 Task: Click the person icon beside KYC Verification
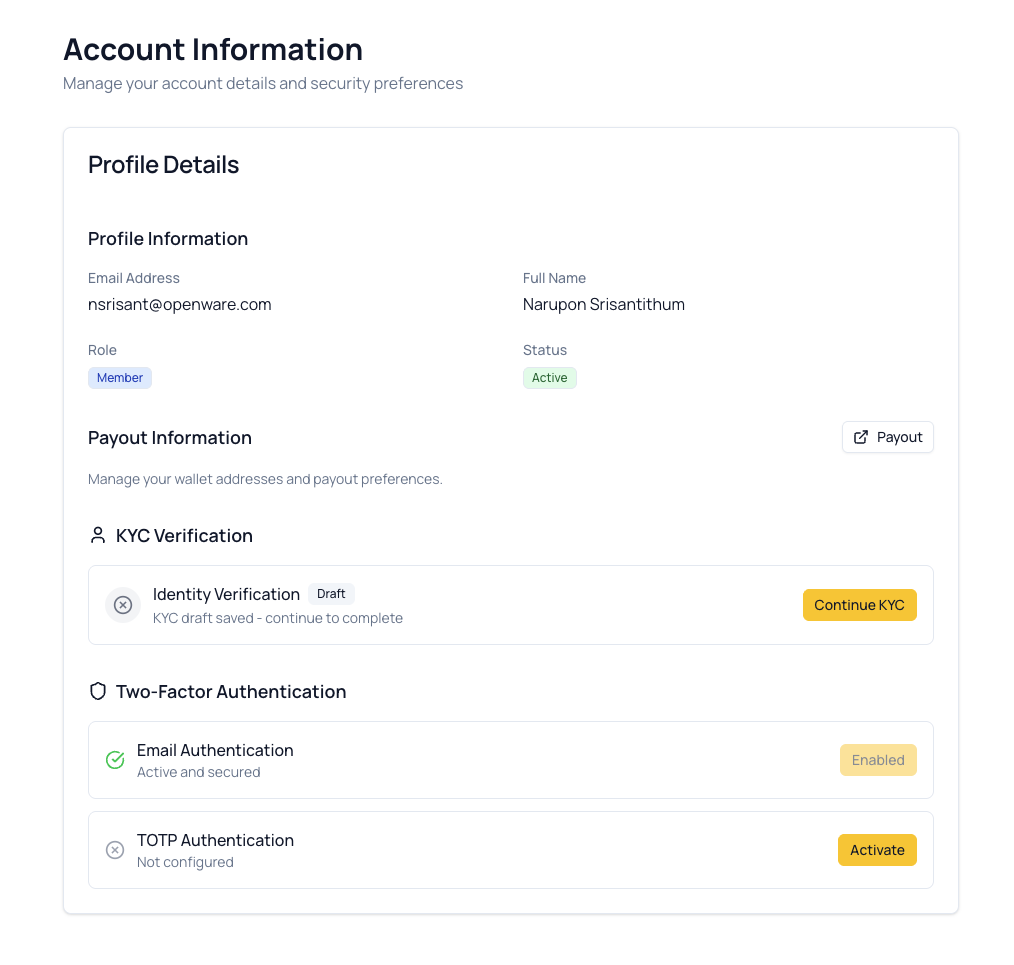(x=97, y=535)
